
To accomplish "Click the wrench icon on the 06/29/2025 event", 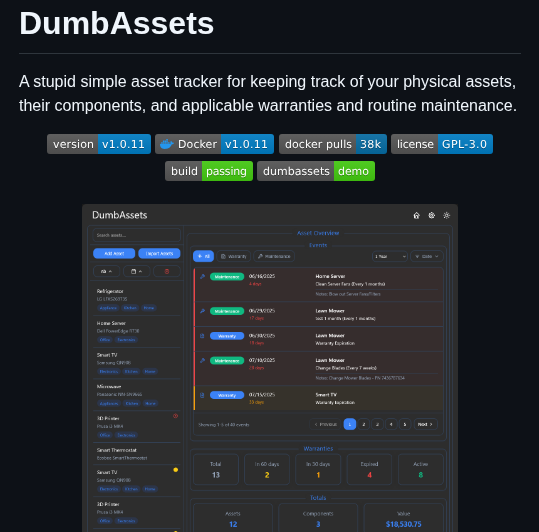I will point(202,311).
